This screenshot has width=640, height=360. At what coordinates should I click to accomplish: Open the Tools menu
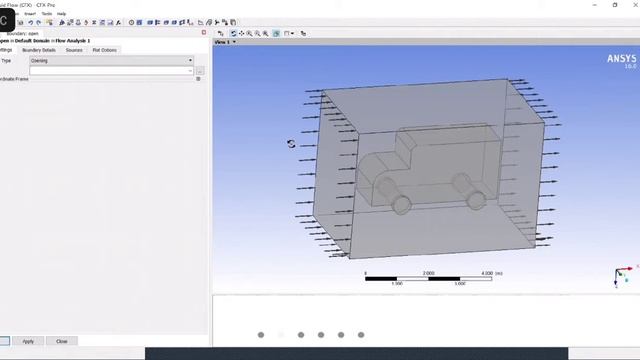pos(47,13)
